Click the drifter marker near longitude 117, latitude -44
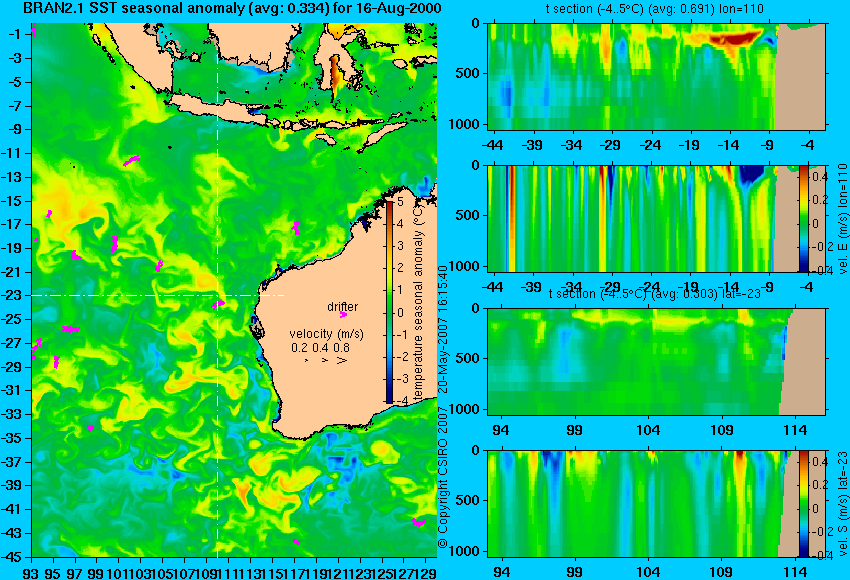Screen dimensions: 850x580 pos(296,542)
